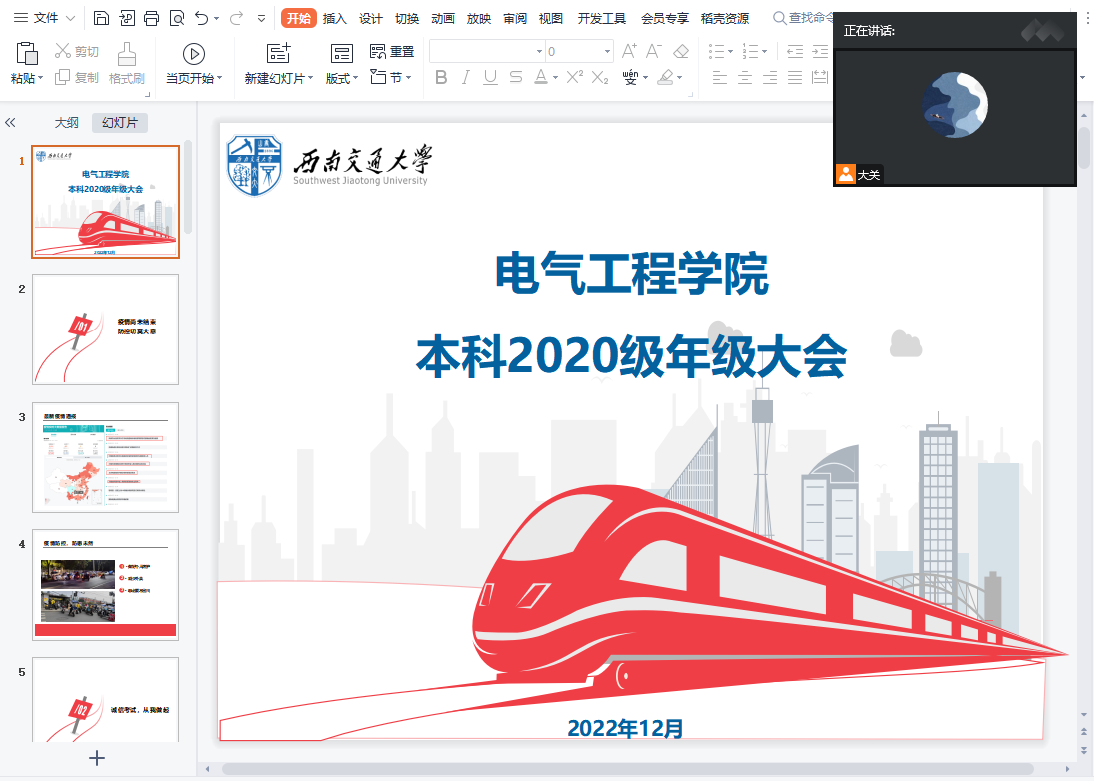Toggle bold formatting

(441, 77)
